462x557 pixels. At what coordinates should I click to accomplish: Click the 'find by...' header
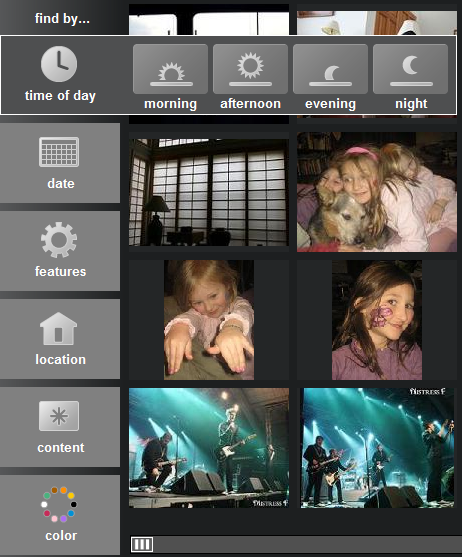pyautogui.click(x=62, y=18)
